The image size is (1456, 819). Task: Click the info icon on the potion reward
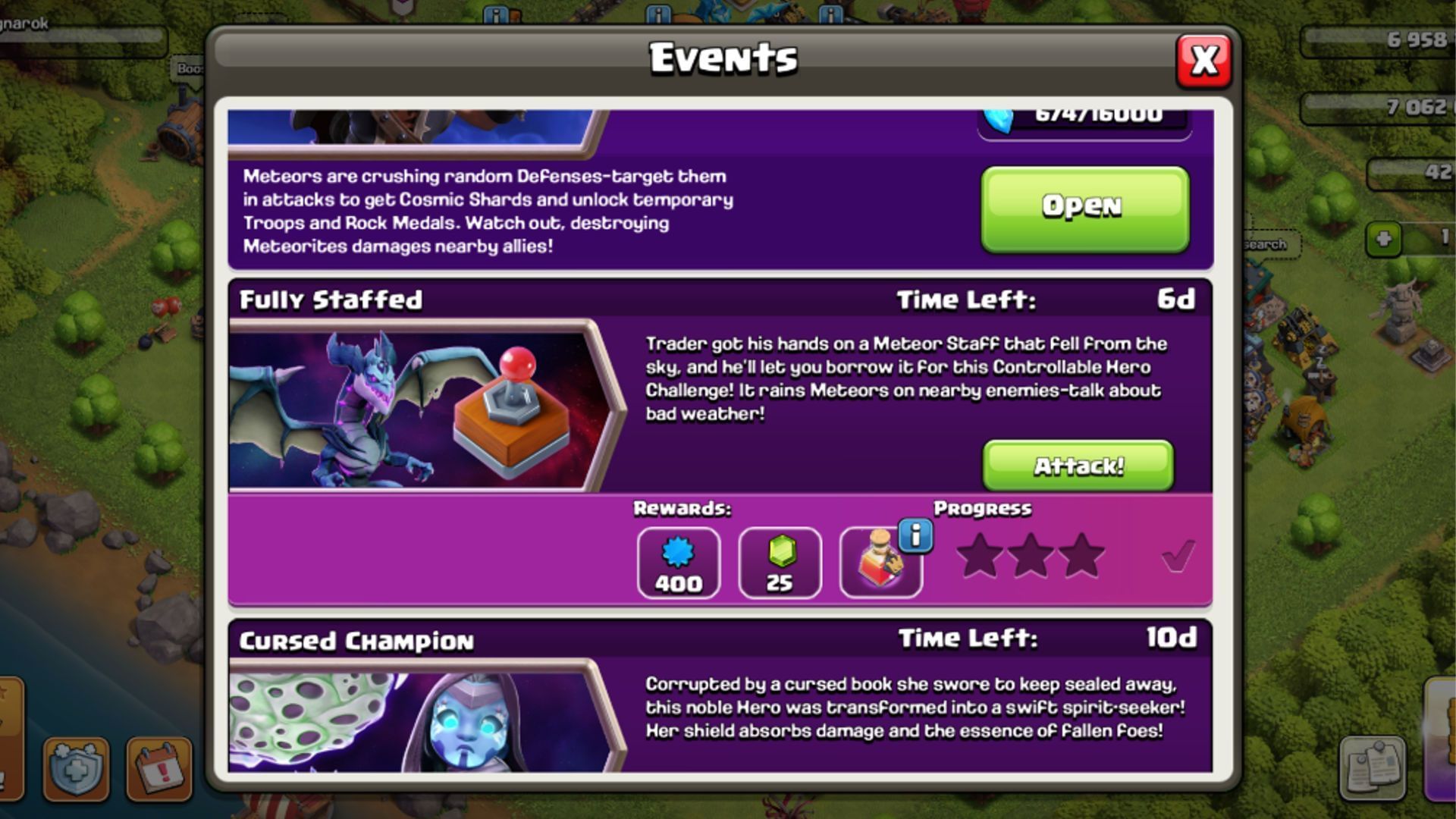[x=915, y=535]
